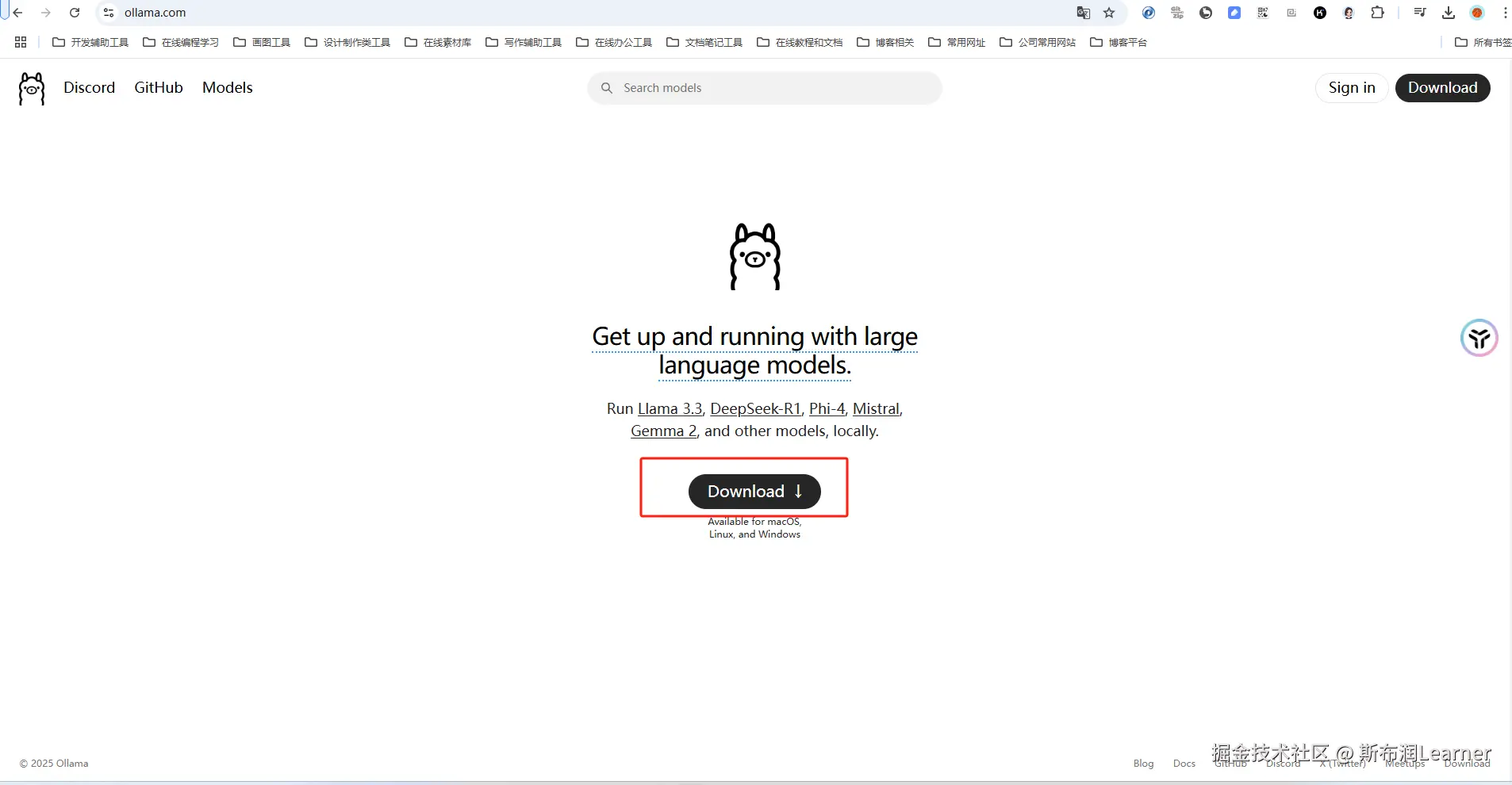Go to Models in the top navigation
The height and width of the screenshot is (785, 1512).
tap(228, 88)
